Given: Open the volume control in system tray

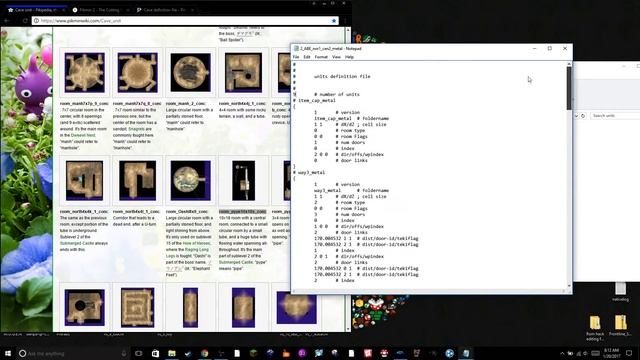Looking at the screenshot, I should tap(585, 353).
